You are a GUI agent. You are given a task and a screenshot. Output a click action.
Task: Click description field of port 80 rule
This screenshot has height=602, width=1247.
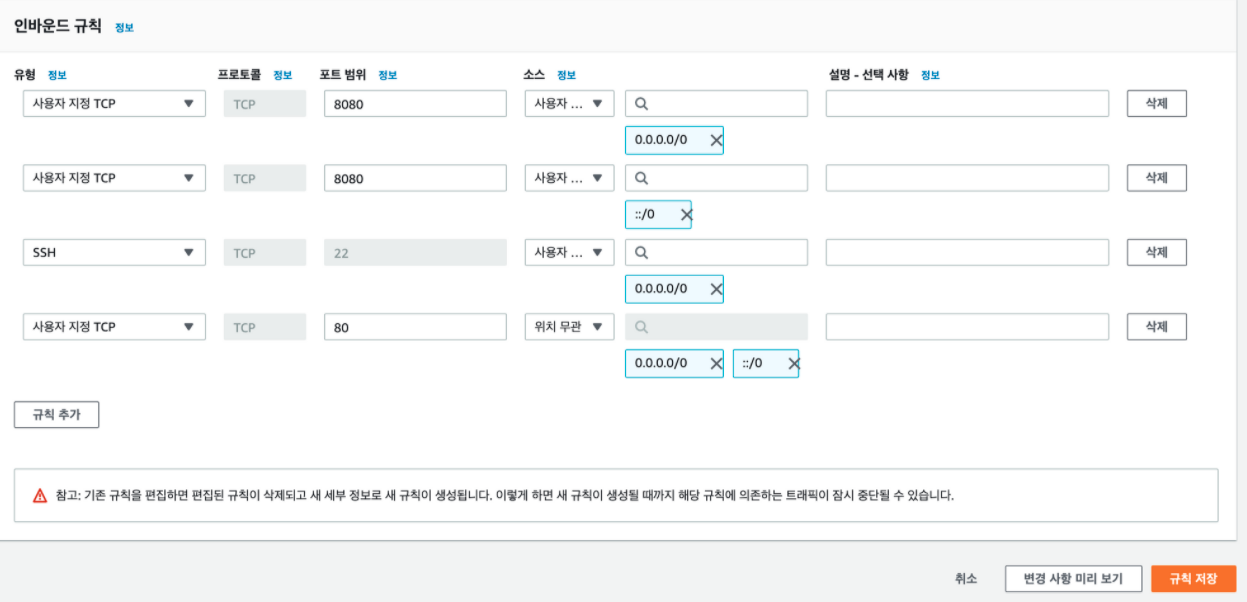967,327
